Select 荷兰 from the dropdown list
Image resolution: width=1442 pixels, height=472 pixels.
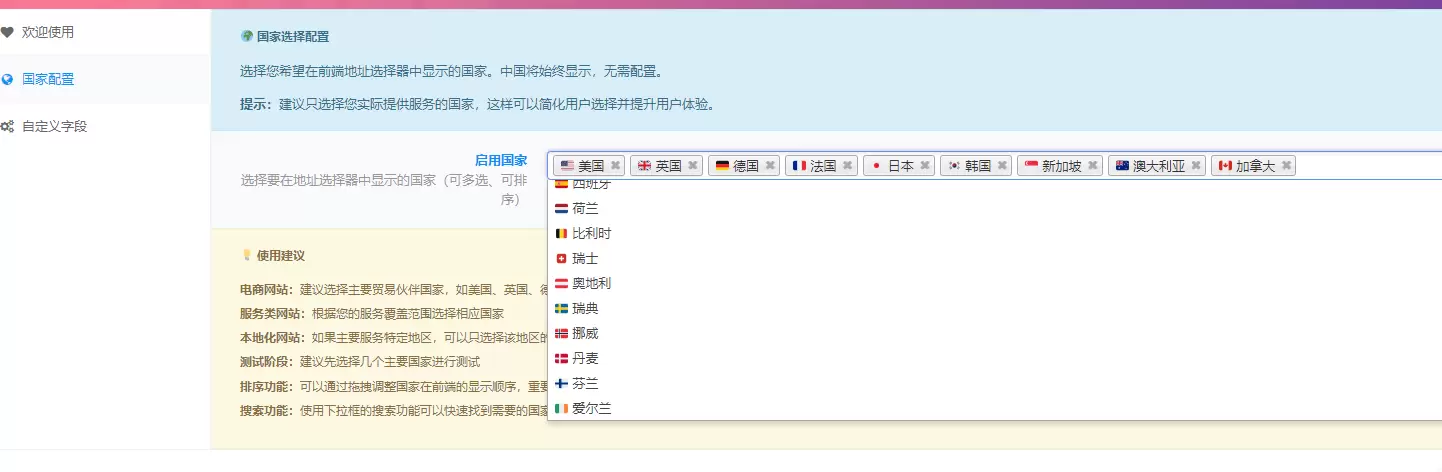click(995, 208)
